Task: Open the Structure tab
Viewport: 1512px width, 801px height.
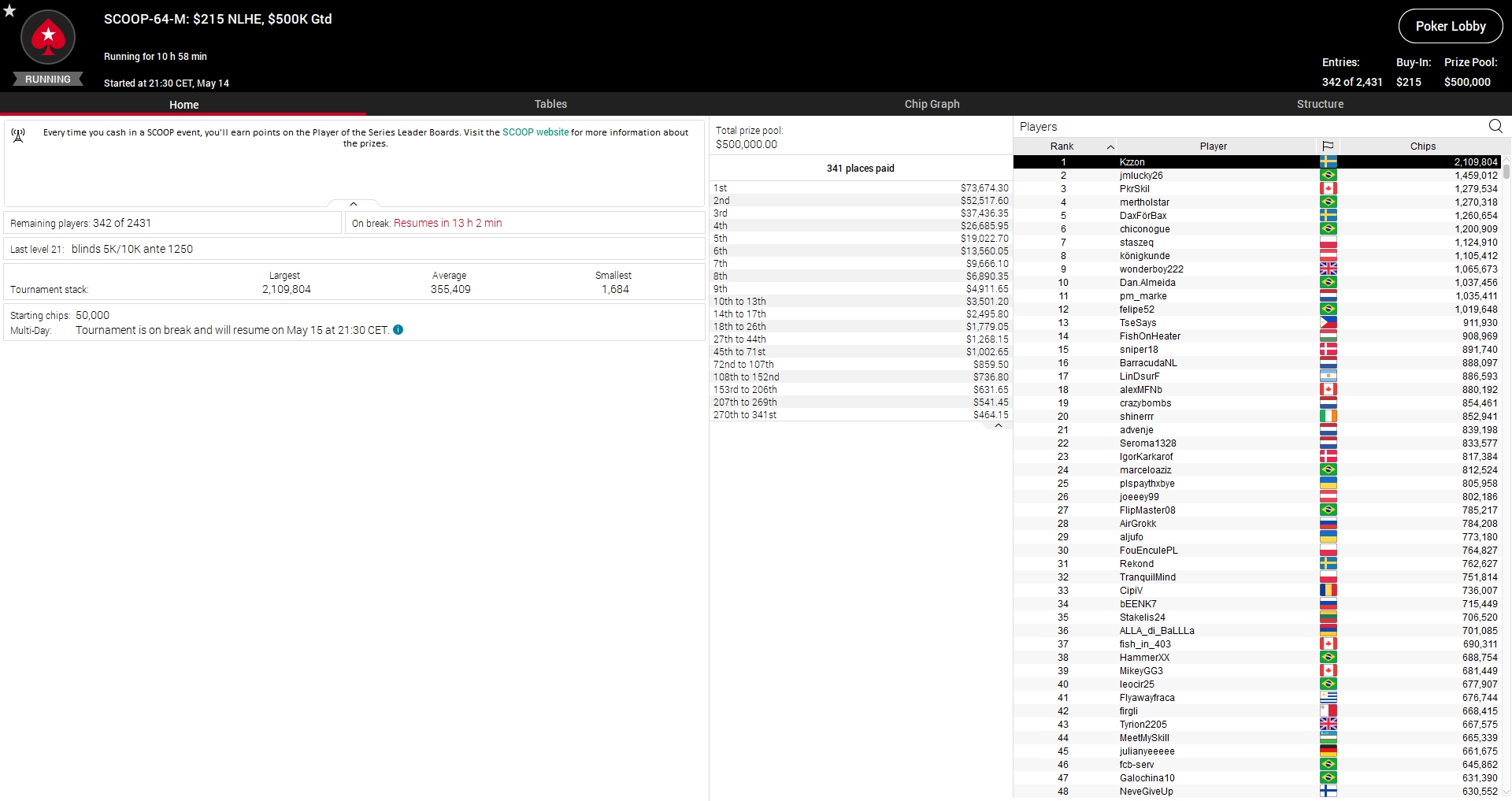Action: click(x=1320, y=104)
